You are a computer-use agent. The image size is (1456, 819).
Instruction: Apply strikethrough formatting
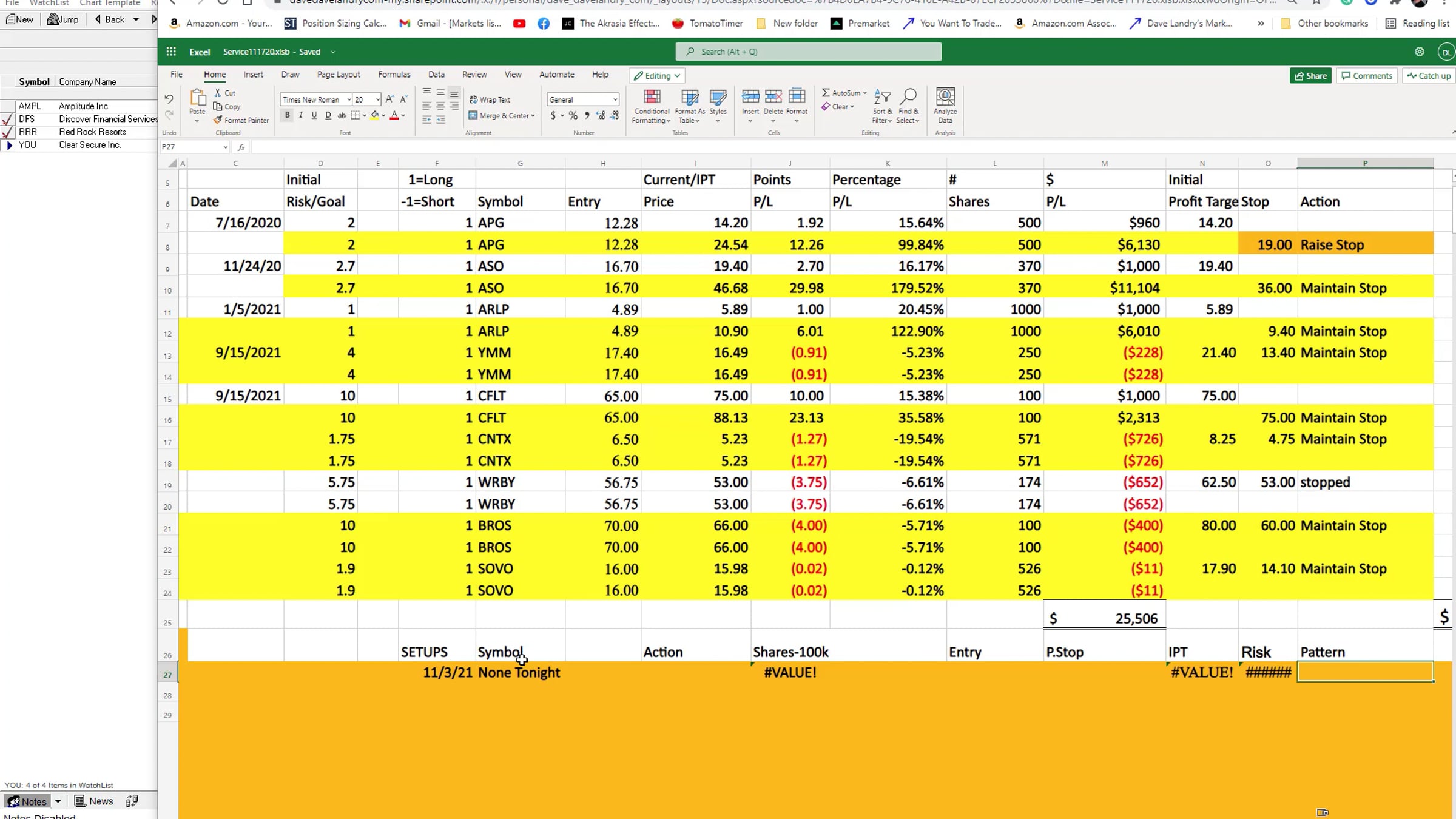coord(342,115)
